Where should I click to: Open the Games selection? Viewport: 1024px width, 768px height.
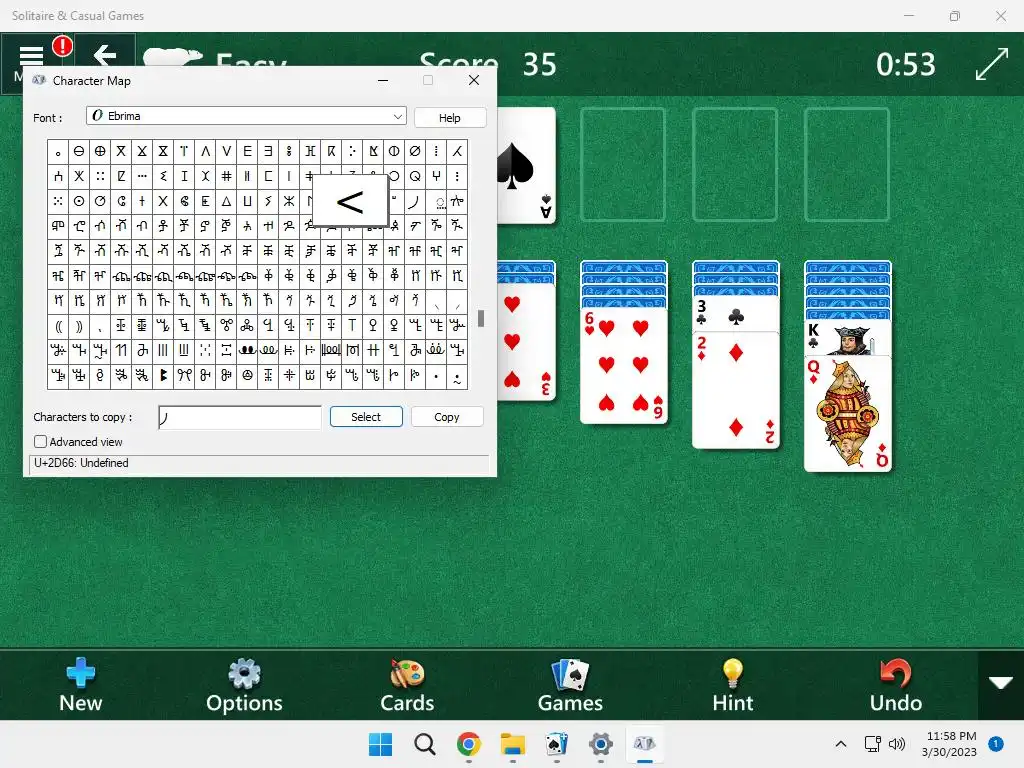point(570,685)
